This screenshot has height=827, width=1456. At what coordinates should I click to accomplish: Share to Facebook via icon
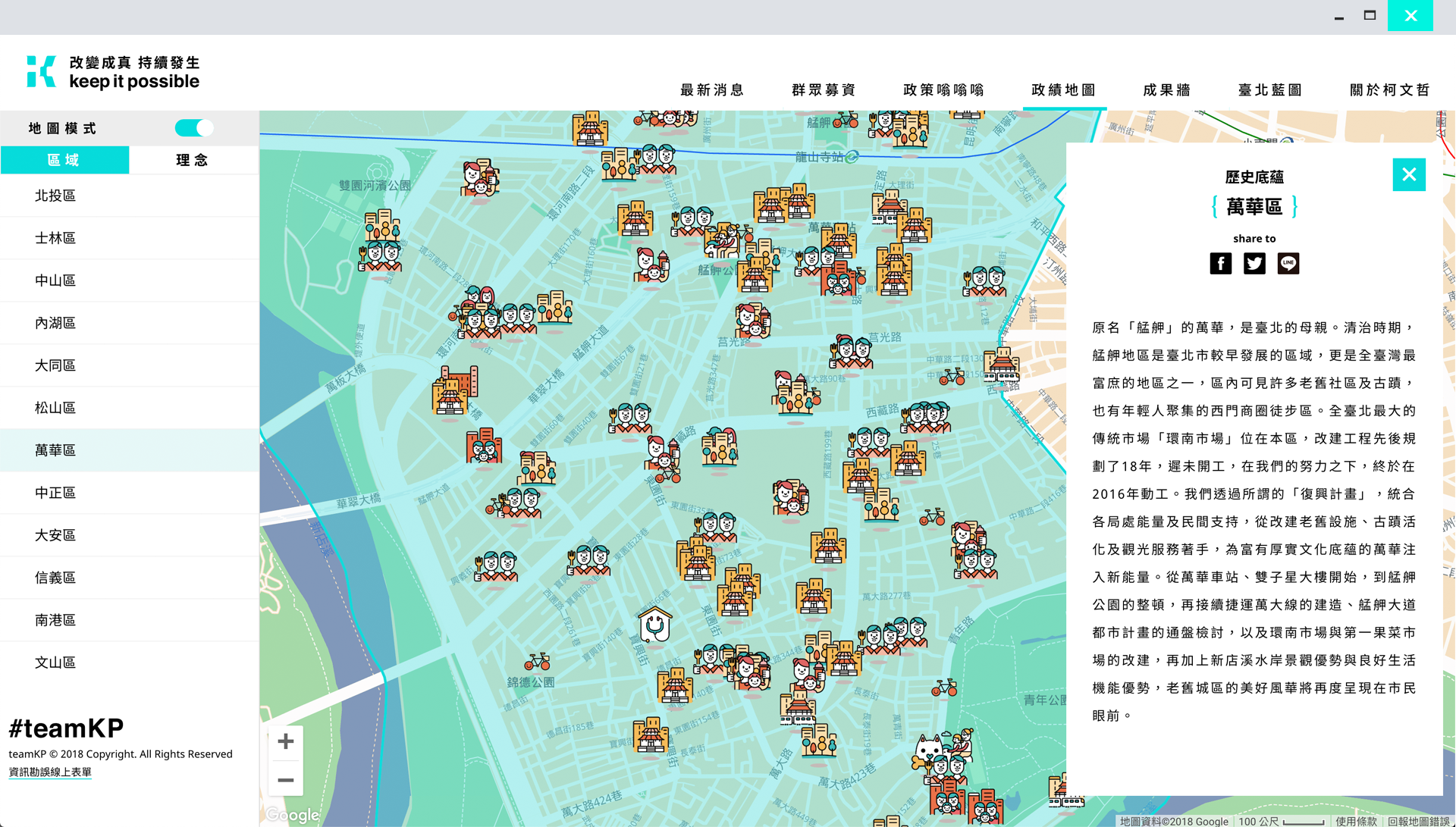(1220, 263)
